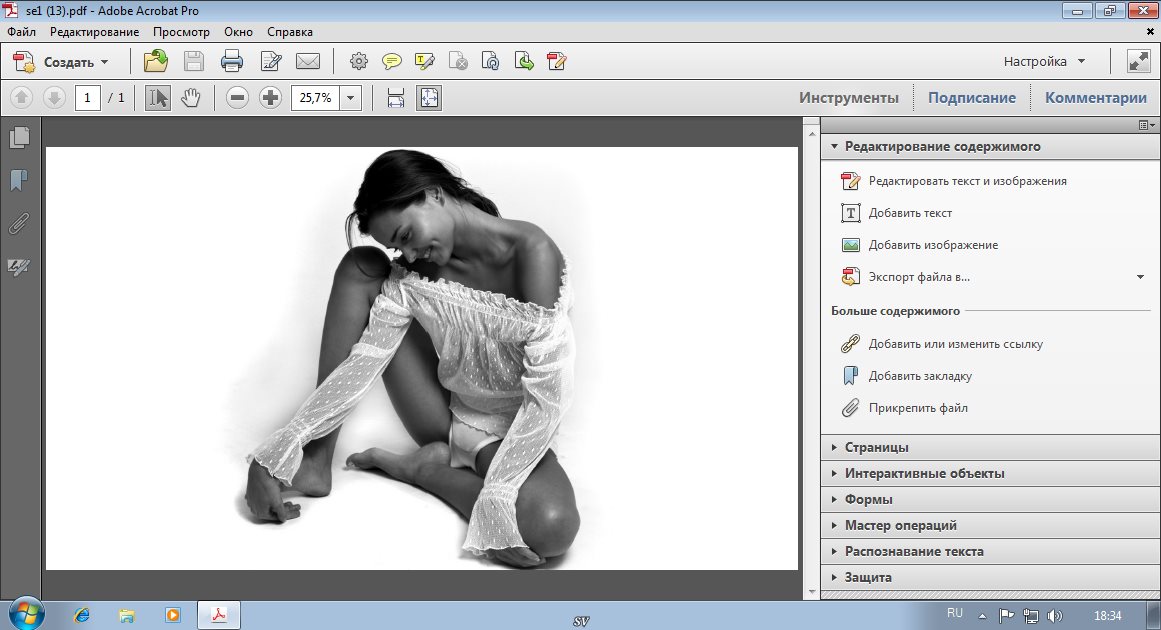Toggle the Инструменты tools pane
The width and height of the screenshot is (1161, 630).
pos(848,98)
